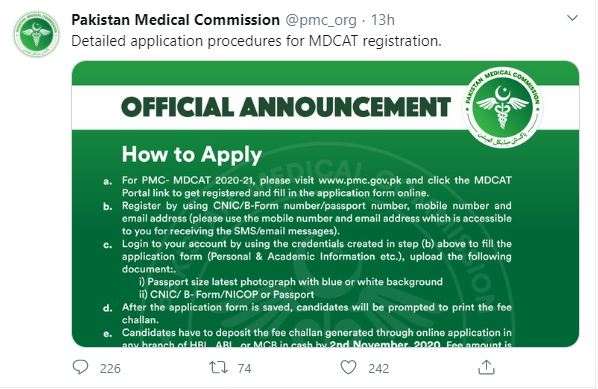
Task: Expand the tweet options chevron
Action: click(x=572, y=18)
